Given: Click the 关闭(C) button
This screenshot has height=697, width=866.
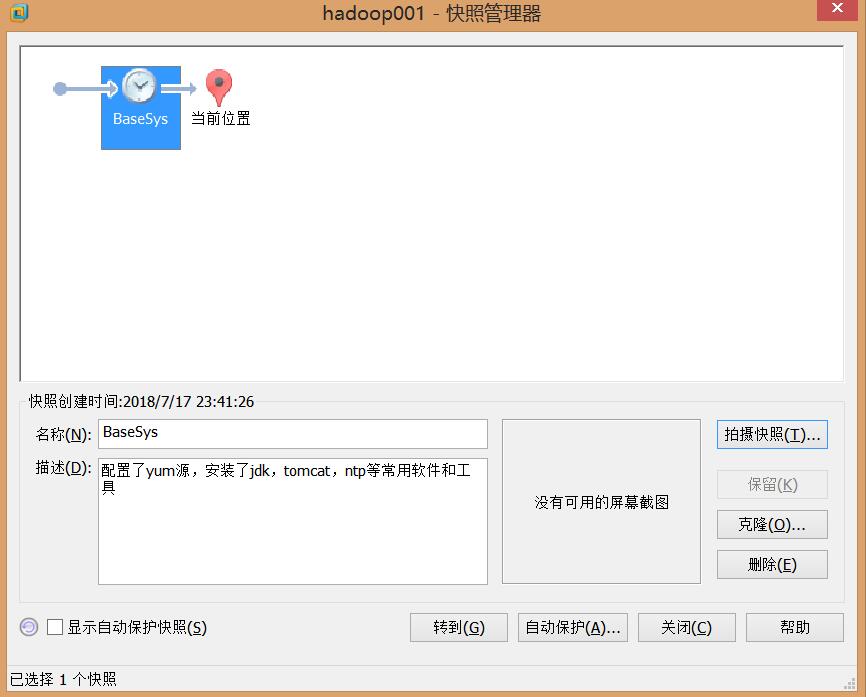Looking at the screenshot, I should click(687, 627).
